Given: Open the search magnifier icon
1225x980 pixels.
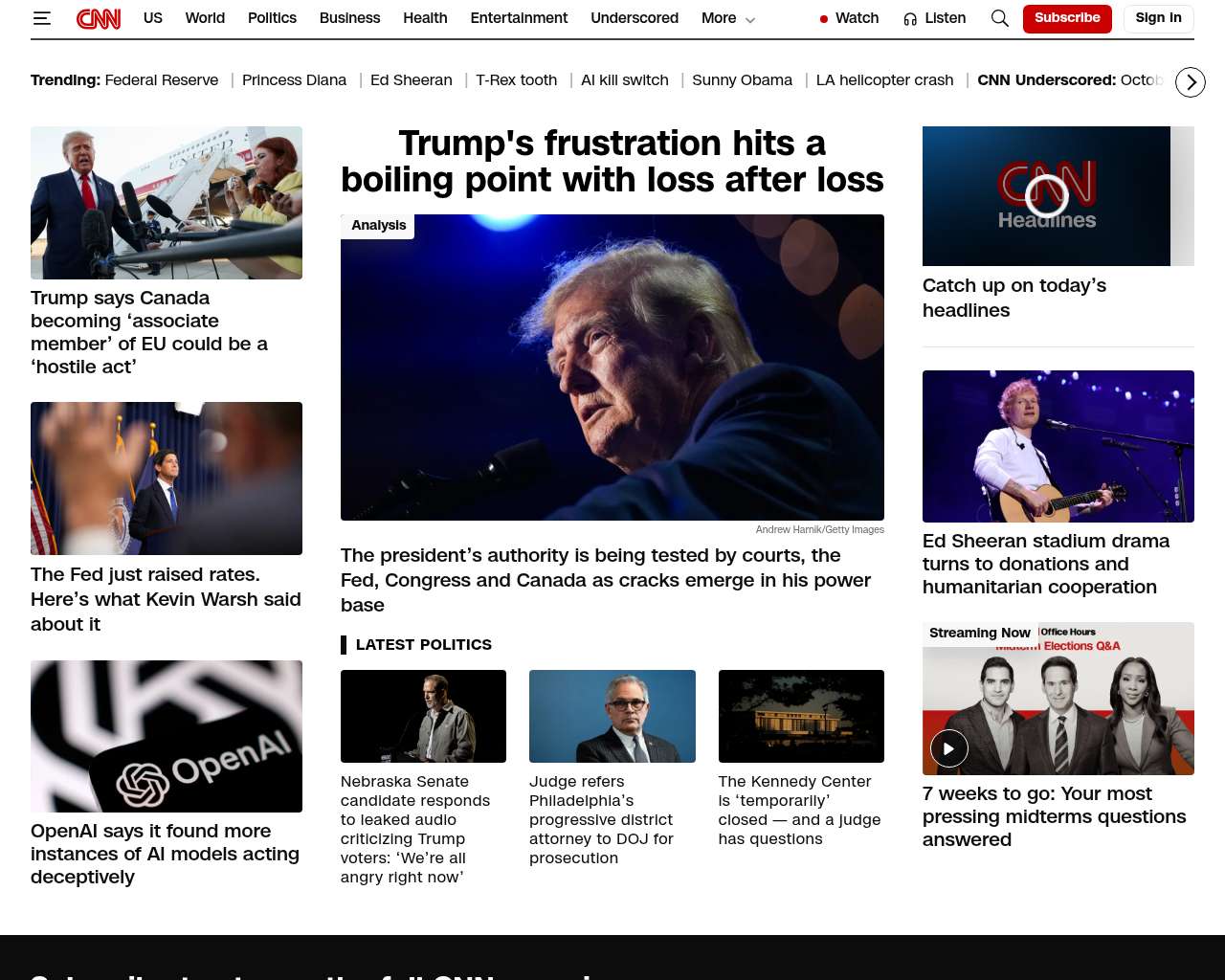Looking at the screenshot, I should click(999, 18).
